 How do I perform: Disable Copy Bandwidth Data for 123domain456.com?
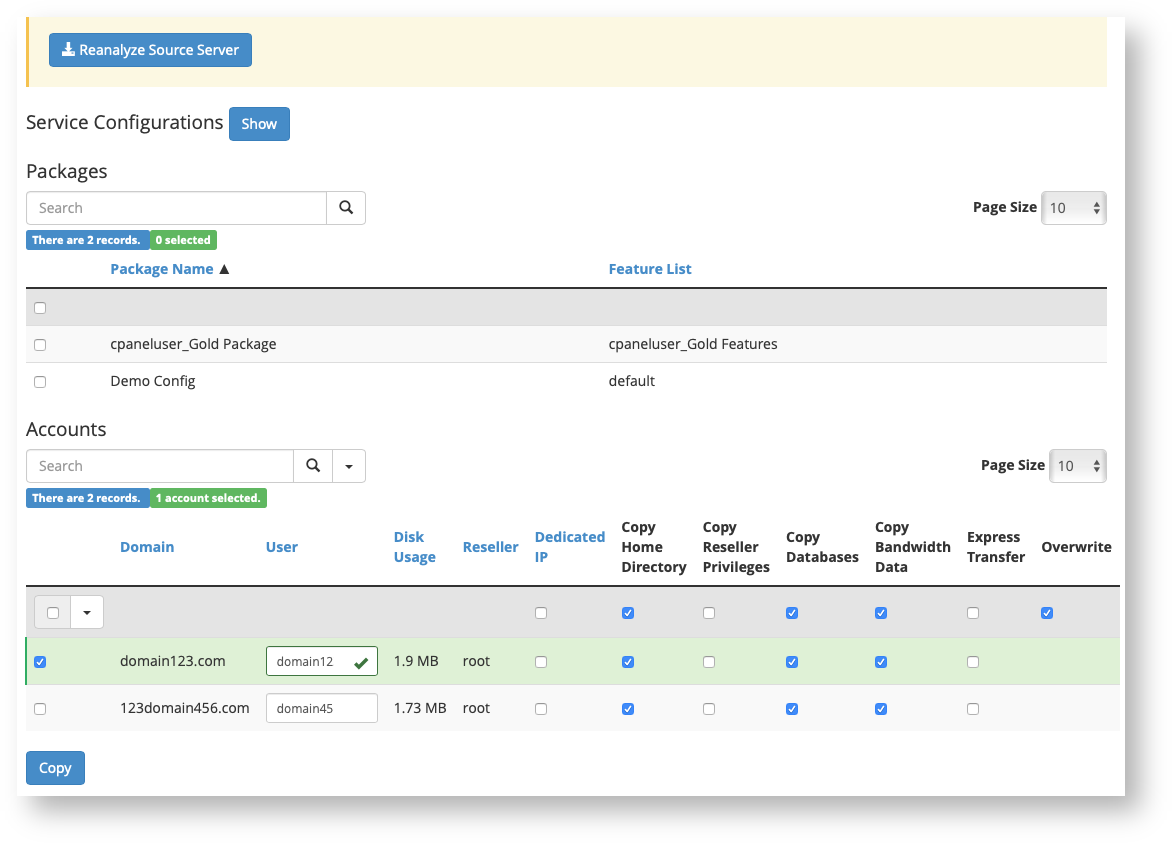click(881, 708)
